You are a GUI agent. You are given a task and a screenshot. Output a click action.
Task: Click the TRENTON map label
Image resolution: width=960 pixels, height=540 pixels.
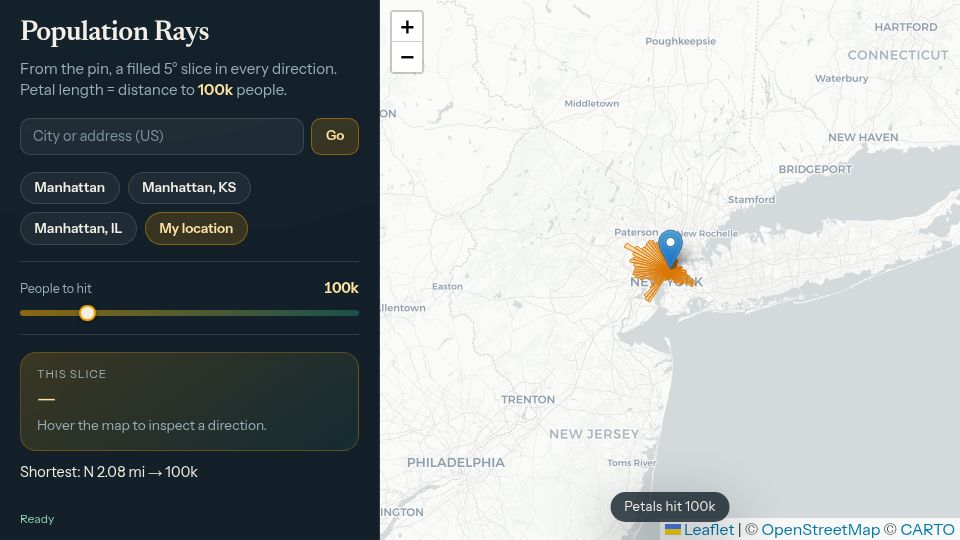528,400
